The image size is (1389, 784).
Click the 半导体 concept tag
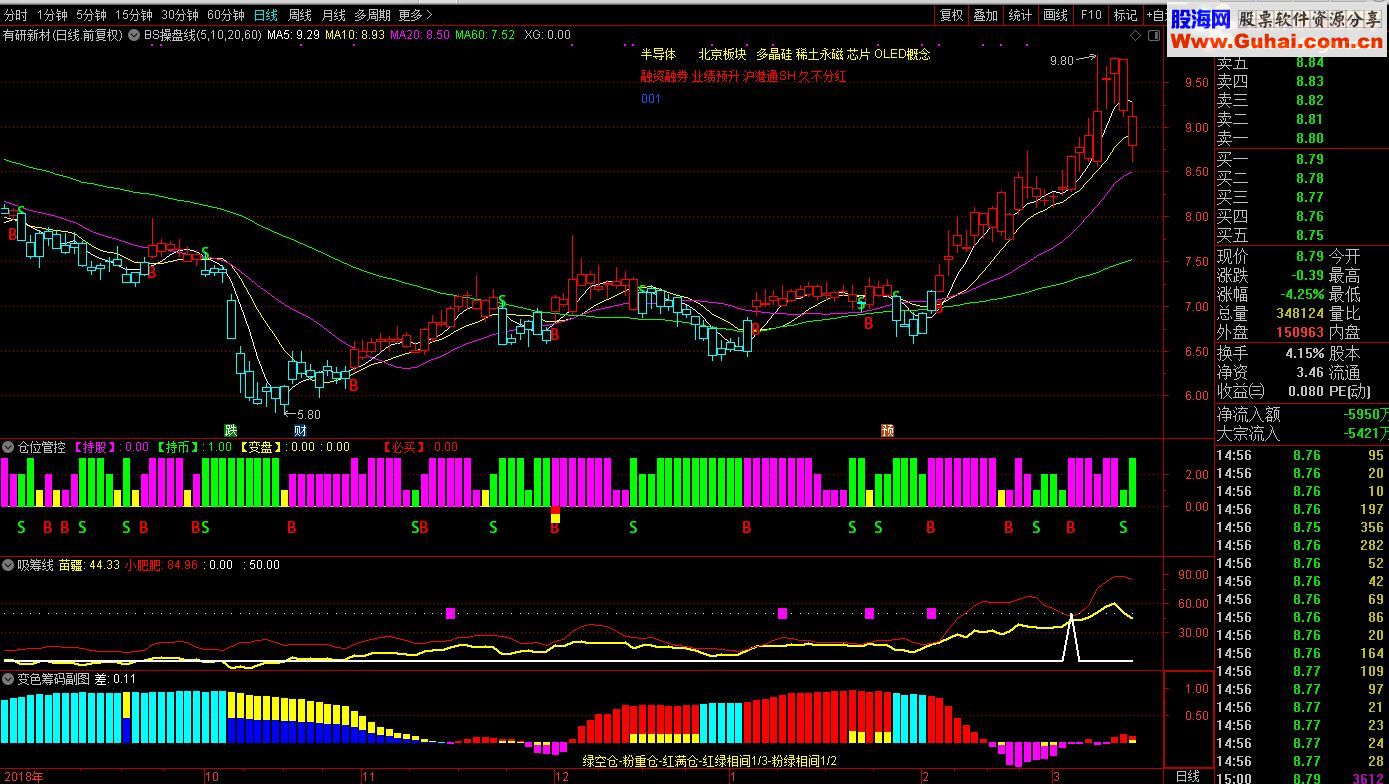click(x=658, y=54)
